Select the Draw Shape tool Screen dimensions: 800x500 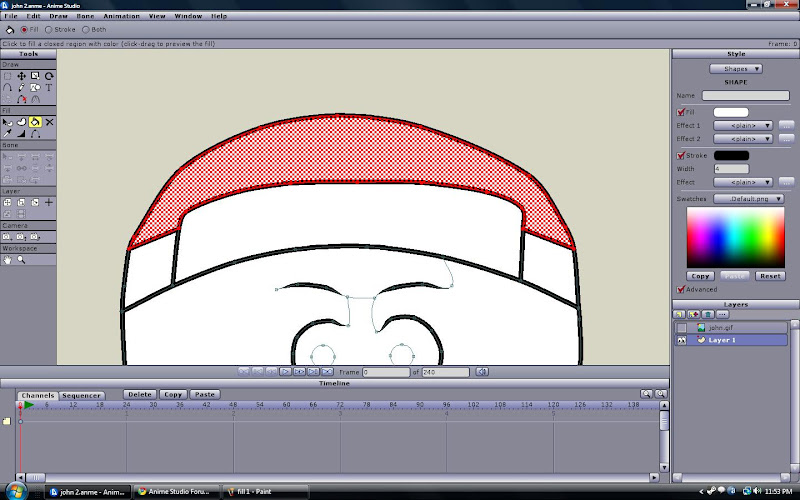click(x=35, y=88)
